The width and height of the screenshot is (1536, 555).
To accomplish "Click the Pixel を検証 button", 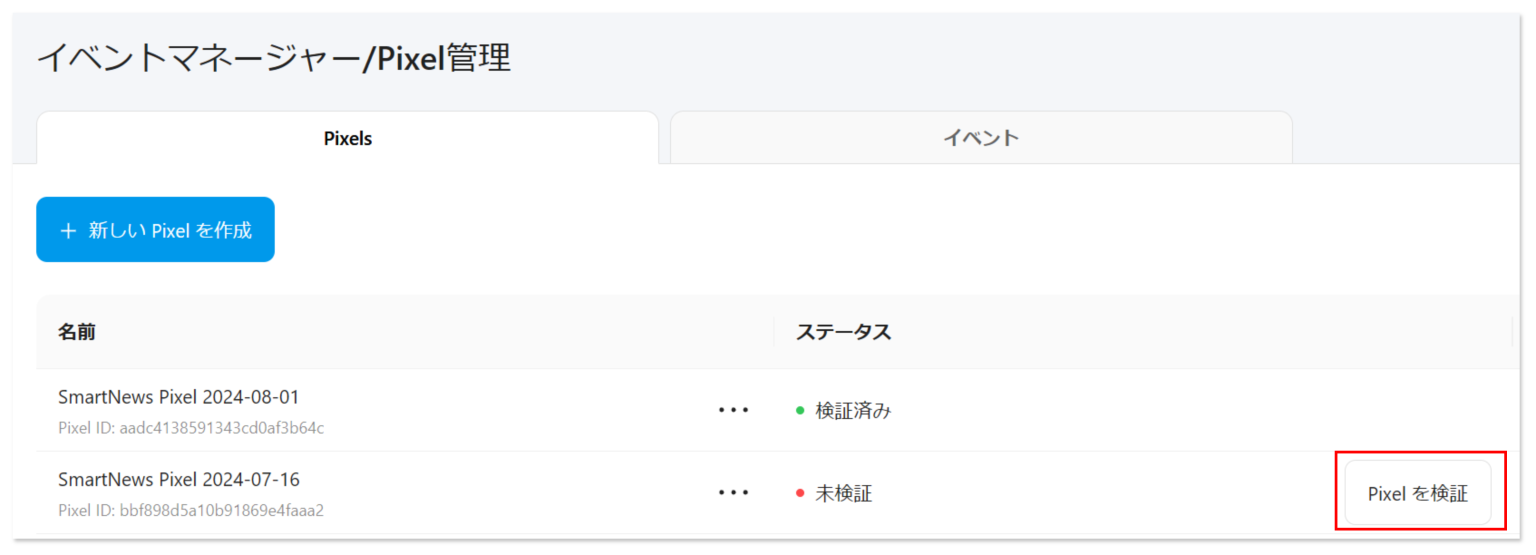I will [1417, 493].
